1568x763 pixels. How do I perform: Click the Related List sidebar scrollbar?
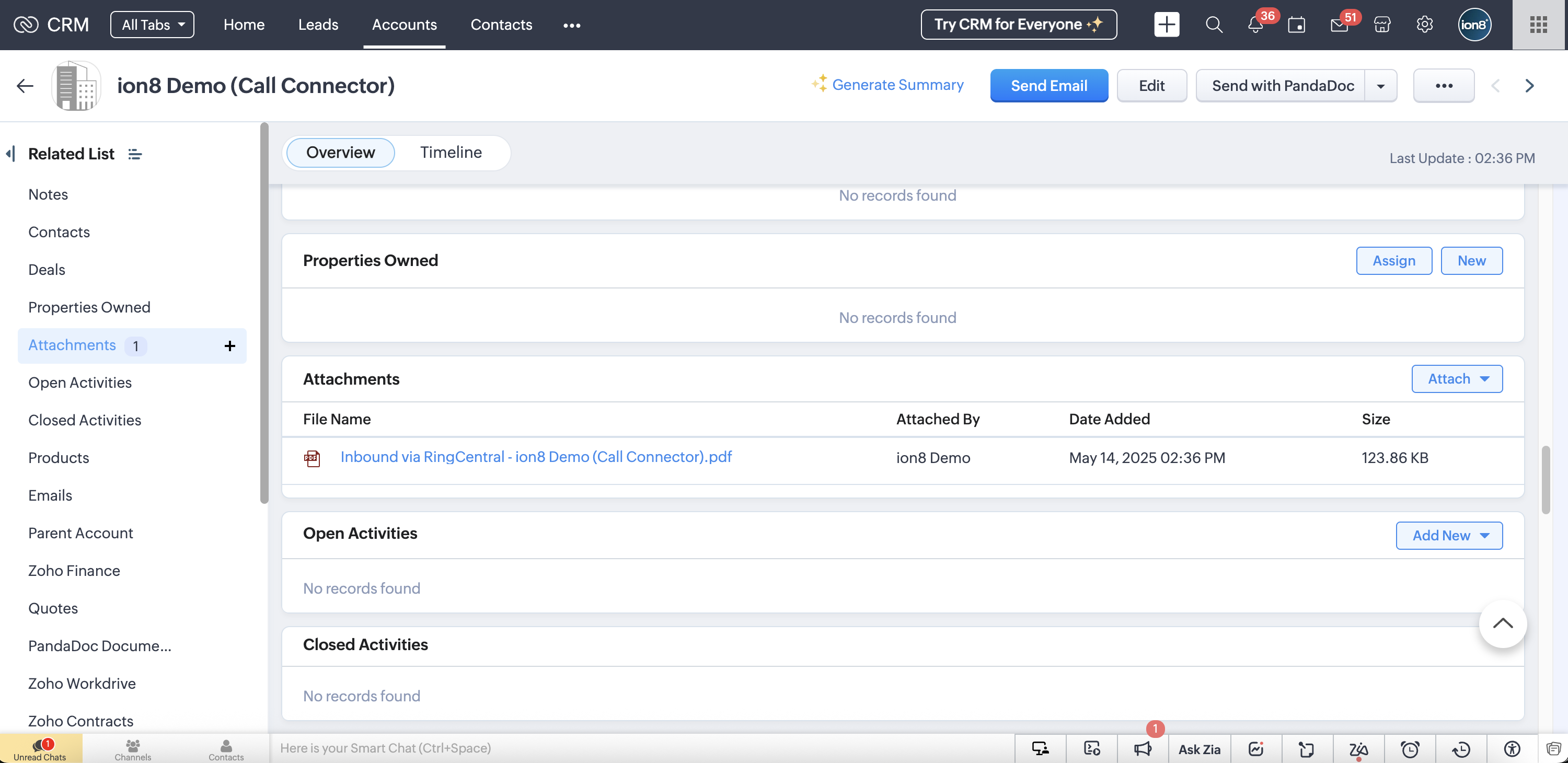tap(263, 314)
